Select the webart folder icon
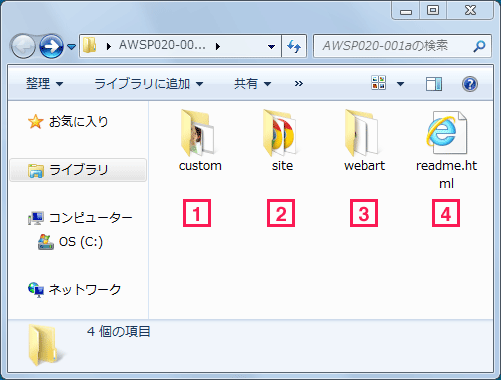The image size is (501, 380). (x=362, y=133)
